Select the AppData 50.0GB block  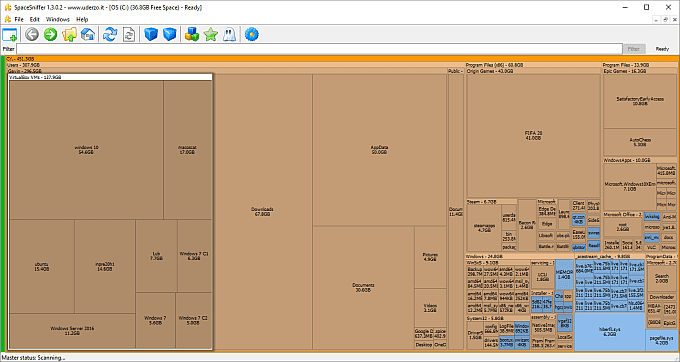tap(379, 150)
